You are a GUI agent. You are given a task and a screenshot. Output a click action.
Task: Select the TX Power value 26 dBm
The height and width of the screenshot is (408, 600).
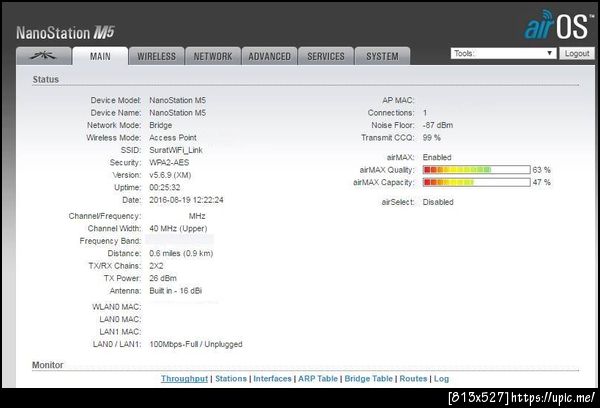pos(163,278)
